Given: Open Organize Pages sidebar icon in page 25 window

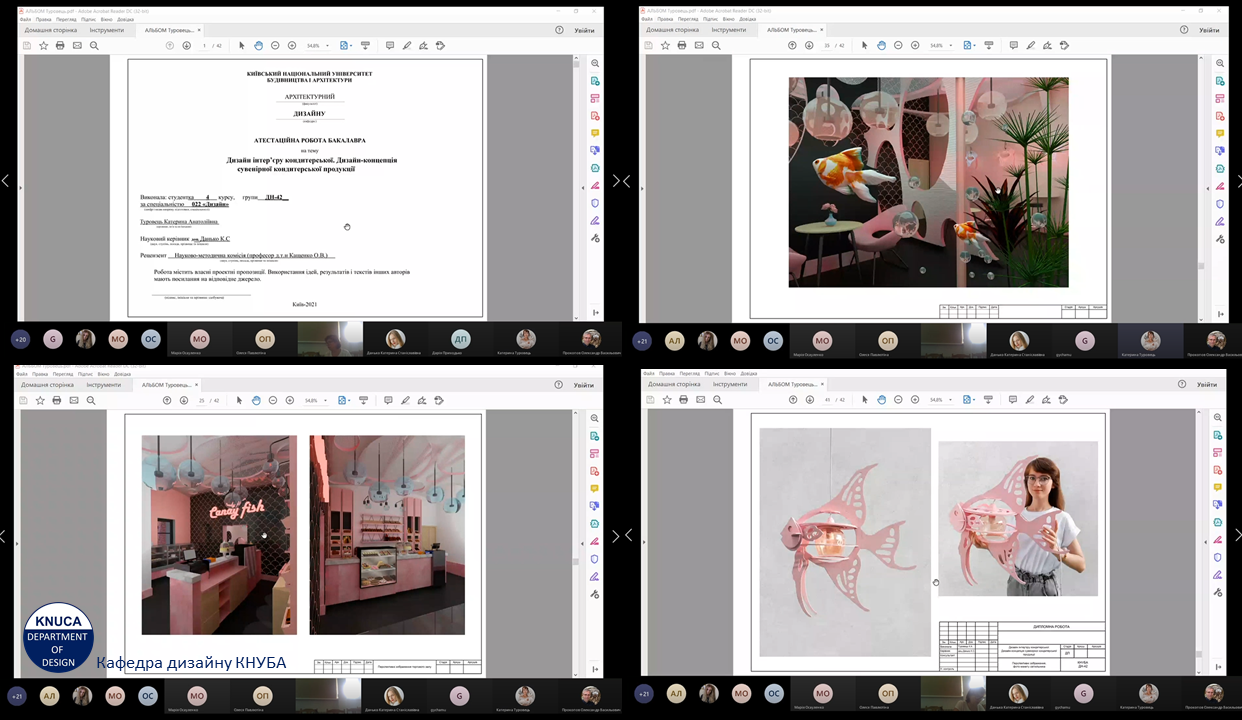Looking at the screenshot, I should 594,453.
